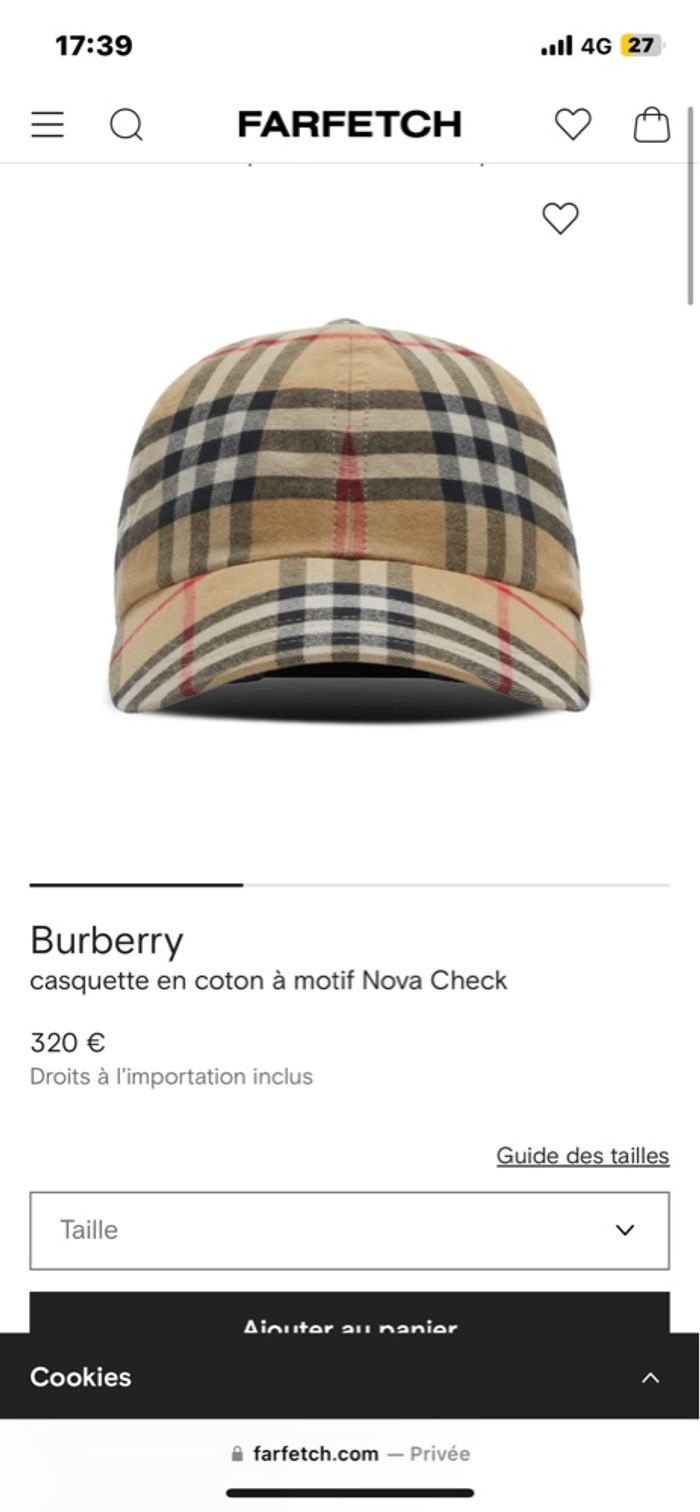Open the Taille size dropdown
The width and height of the screenshot is (700, 1512).
(349, 1230)
